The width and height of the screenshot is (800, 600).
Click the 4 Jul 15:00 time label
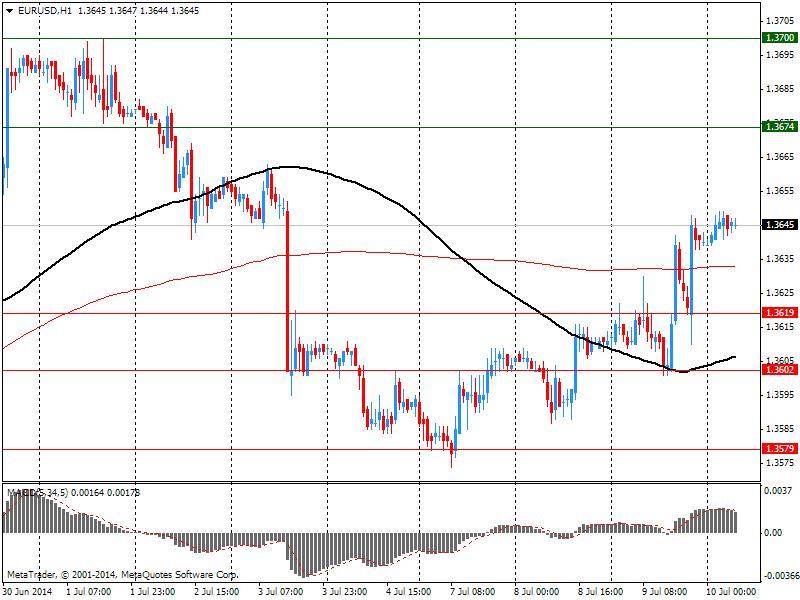click(409, 591)
